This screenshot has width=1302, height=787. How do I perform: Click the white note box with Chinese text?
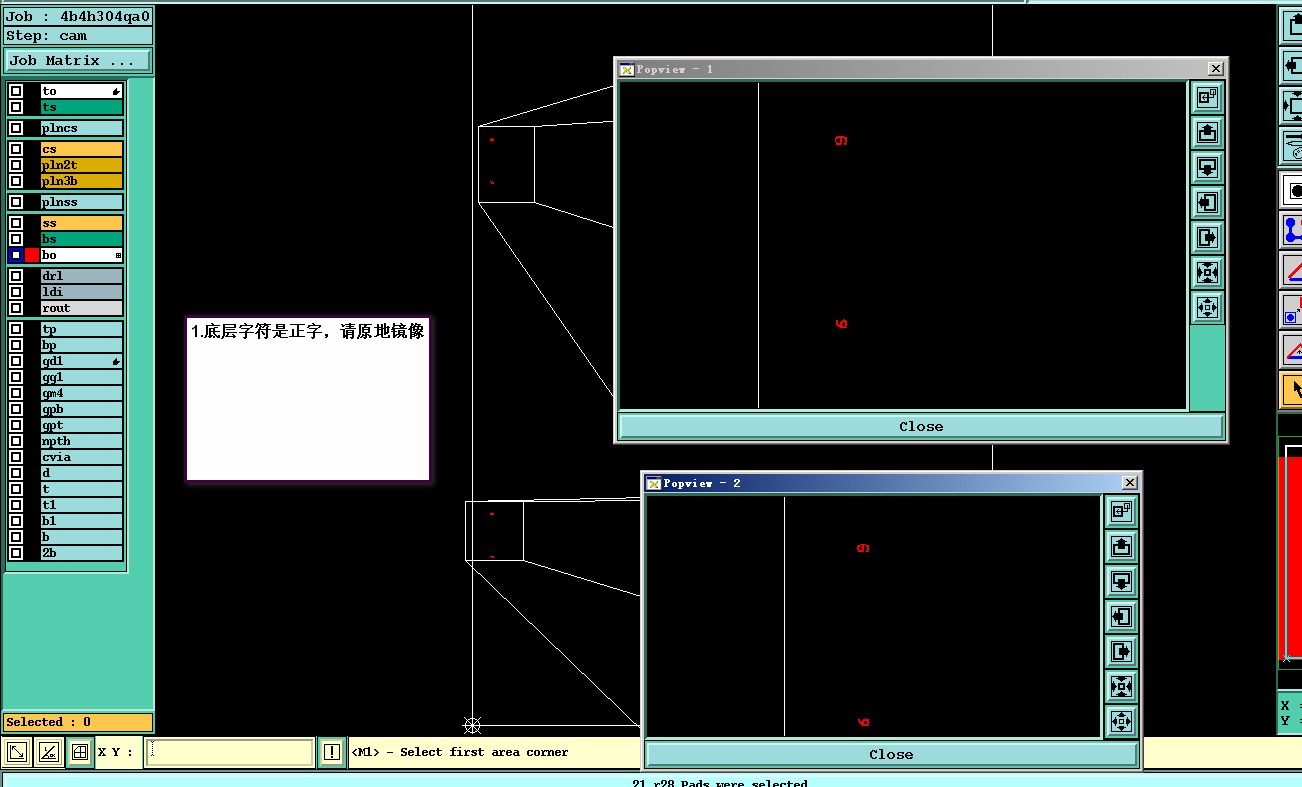pyautogui.click(x=308, y=399)
